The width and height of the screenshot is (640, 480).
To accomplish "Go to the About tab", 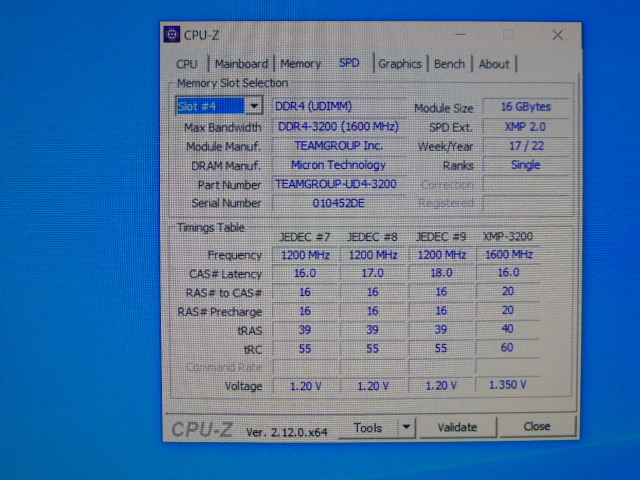I will 494,64.
